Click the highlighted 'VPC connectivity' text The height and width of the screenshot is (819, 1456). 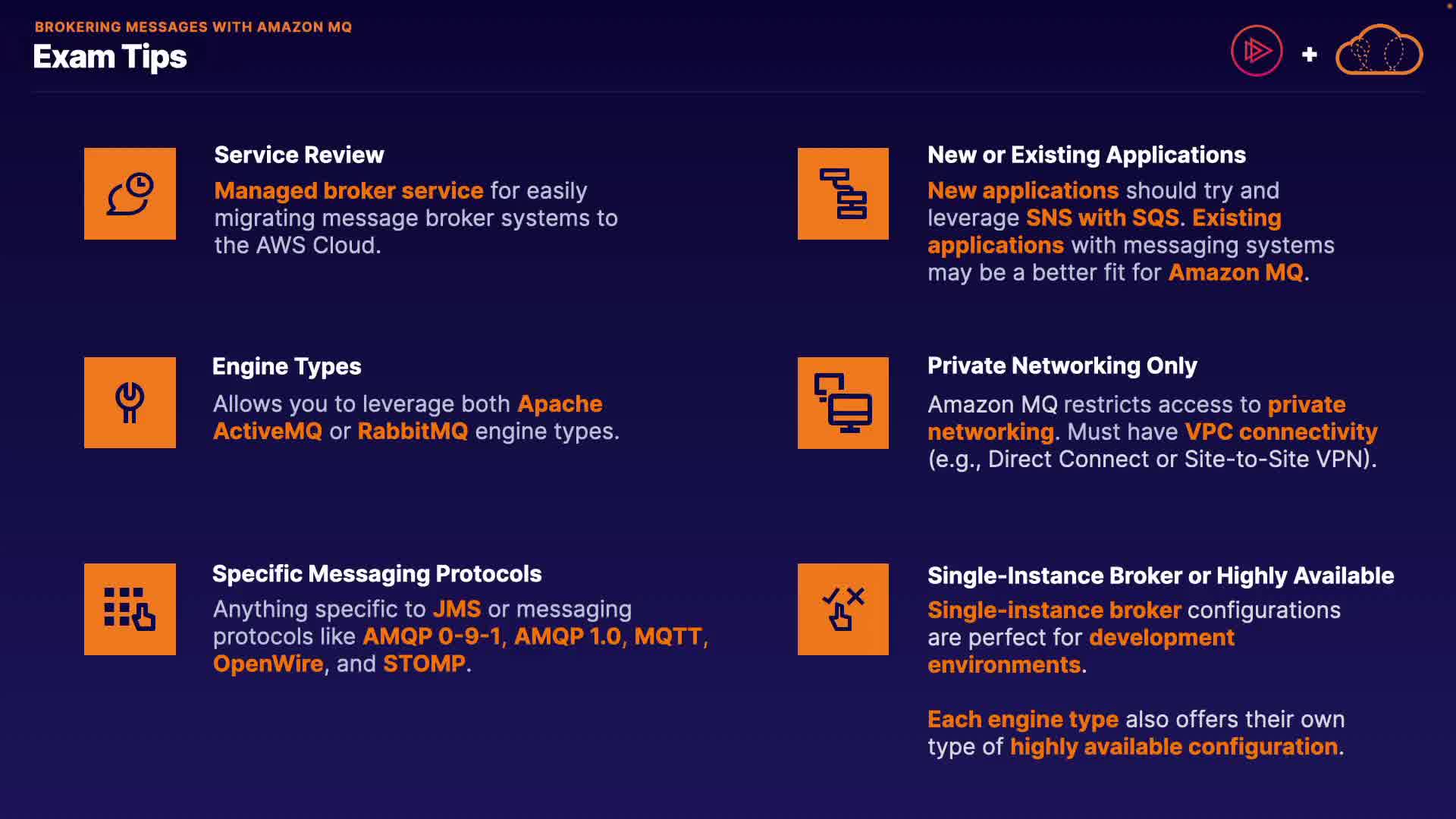point(1281,432)
